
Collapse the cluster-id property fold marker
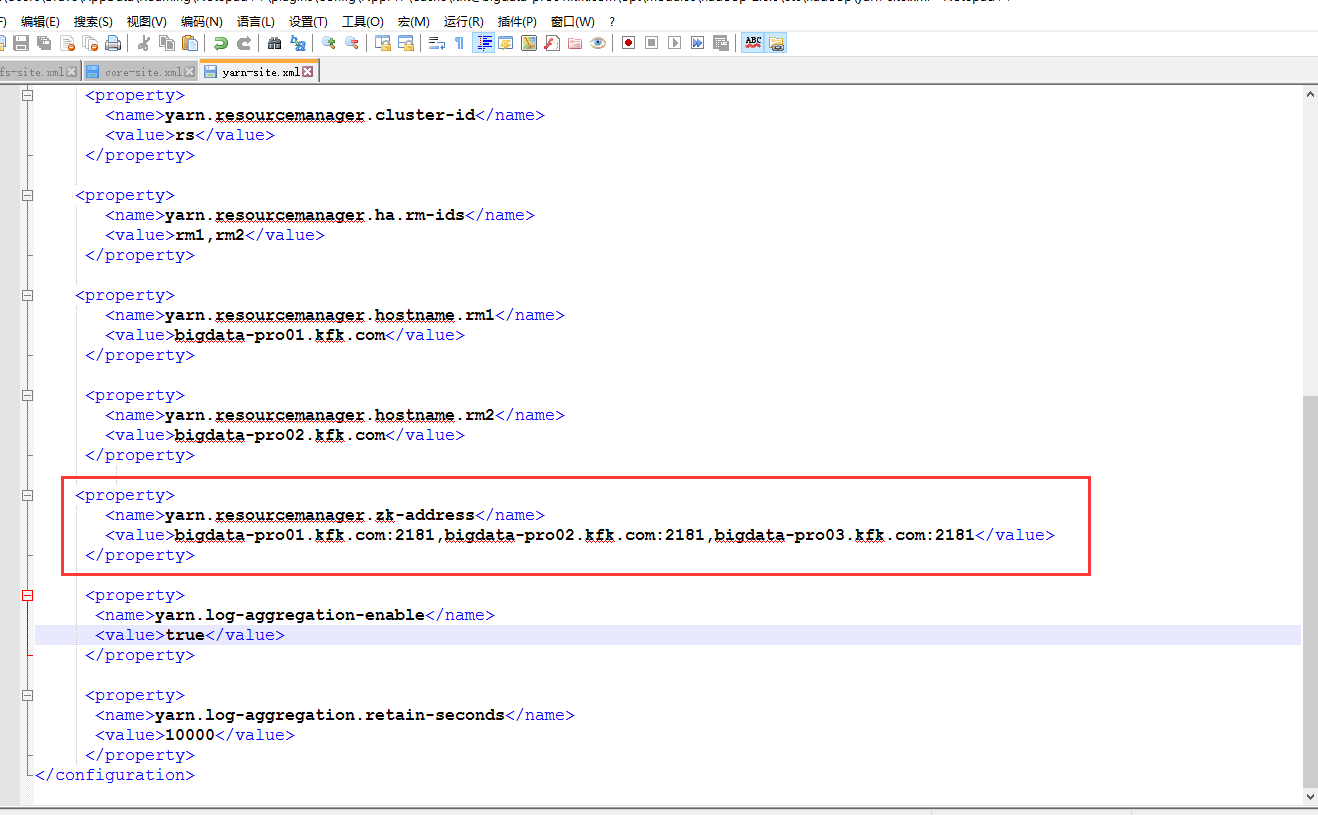coord(28,95)
